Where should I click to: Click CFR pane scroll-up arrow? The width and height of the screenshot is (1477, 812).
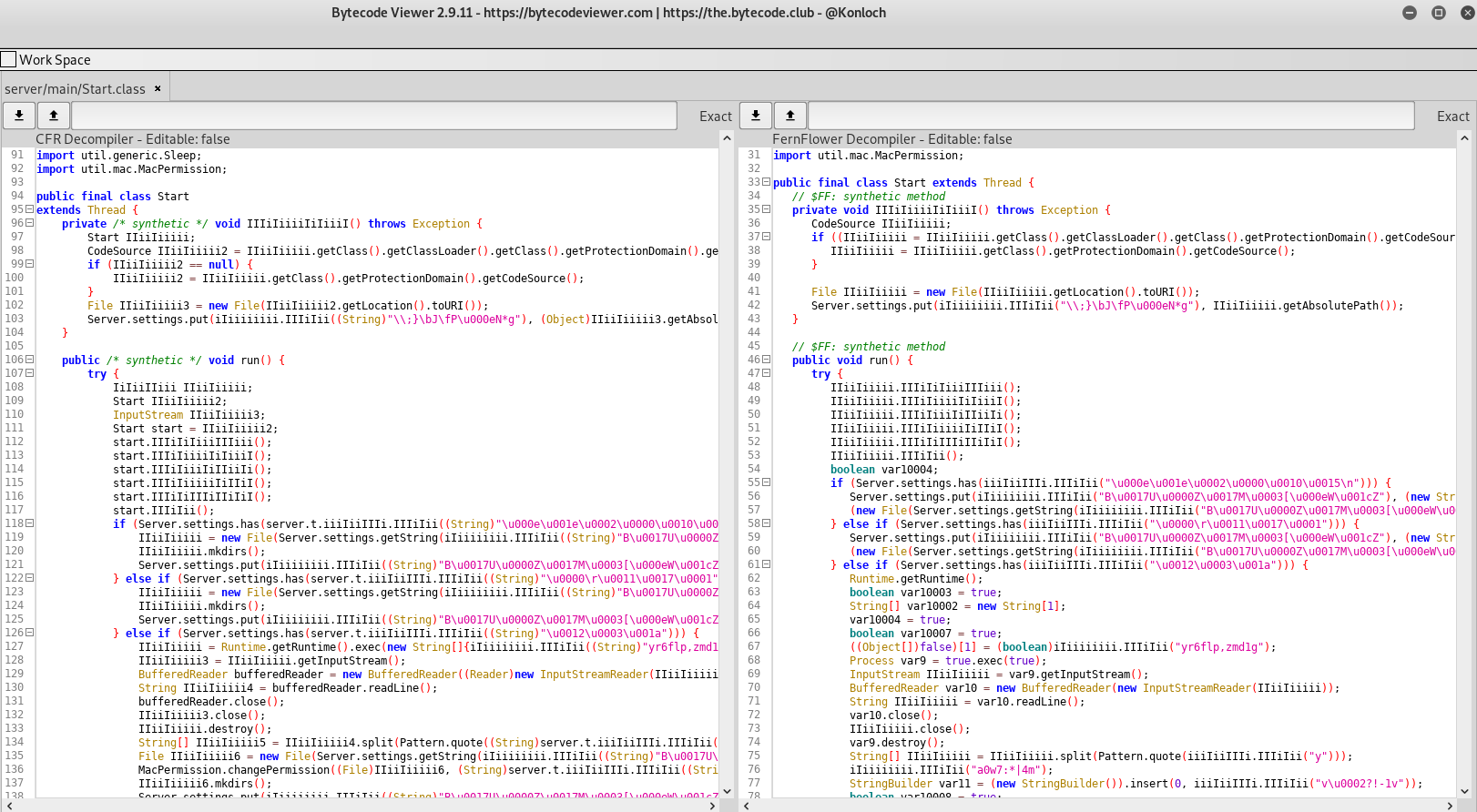tap(727, 138)
